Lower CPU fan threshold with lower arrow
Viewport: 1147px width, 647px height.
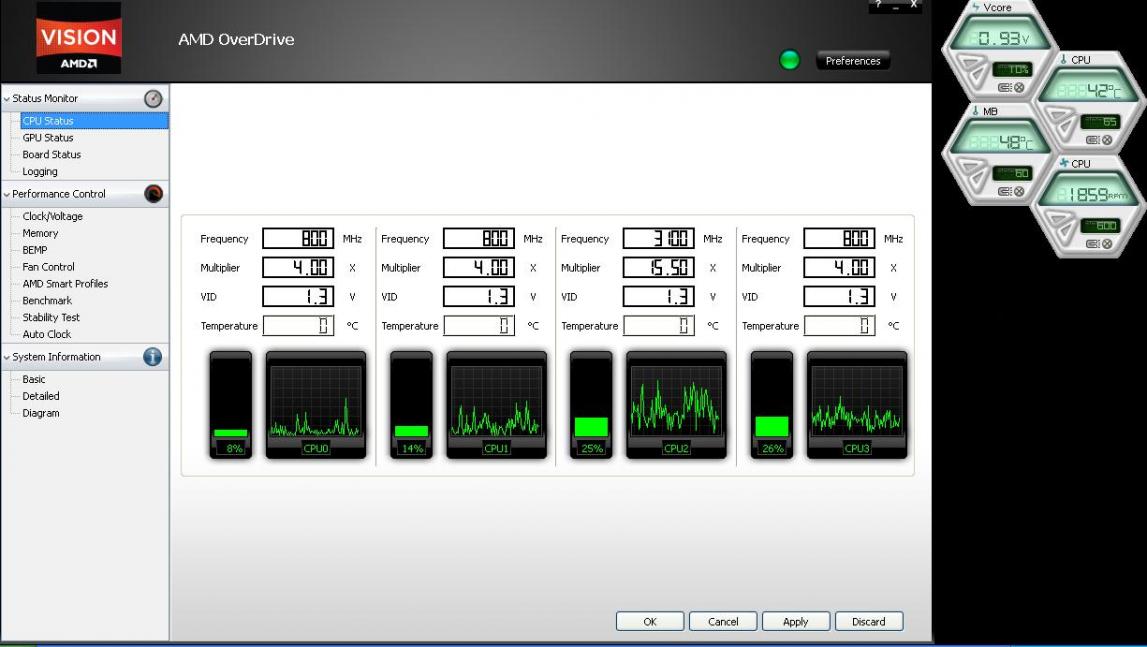[x=1065, y=232]
